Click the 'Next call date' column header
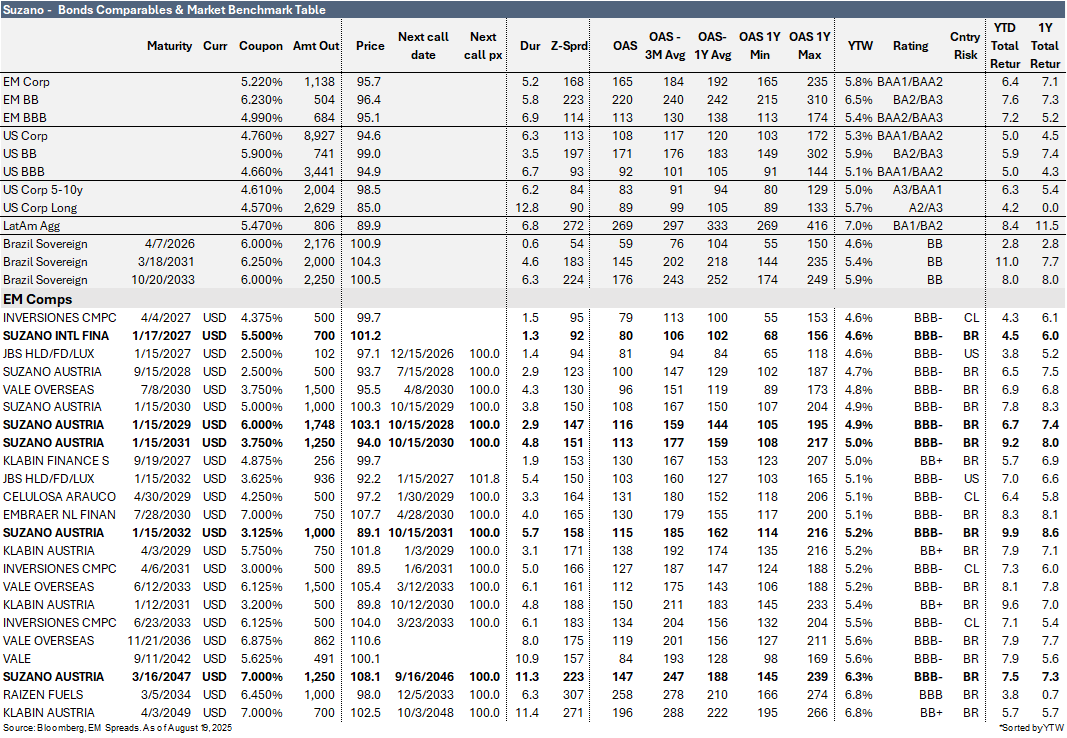The image size is (1067, 738). click(x=423, y=46)
